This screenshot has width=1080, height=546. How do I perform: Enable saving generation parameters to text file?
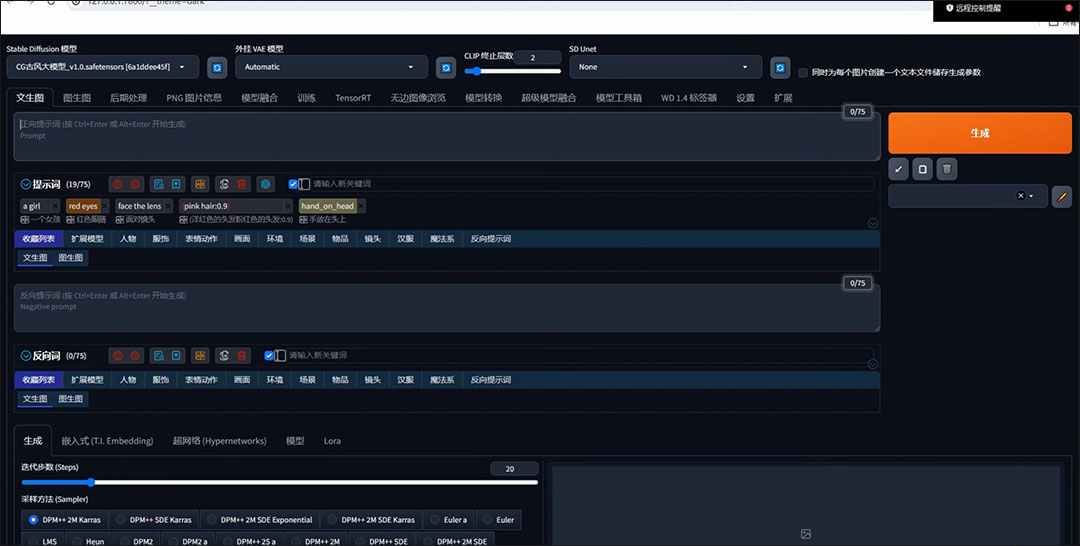coord(803,72)
